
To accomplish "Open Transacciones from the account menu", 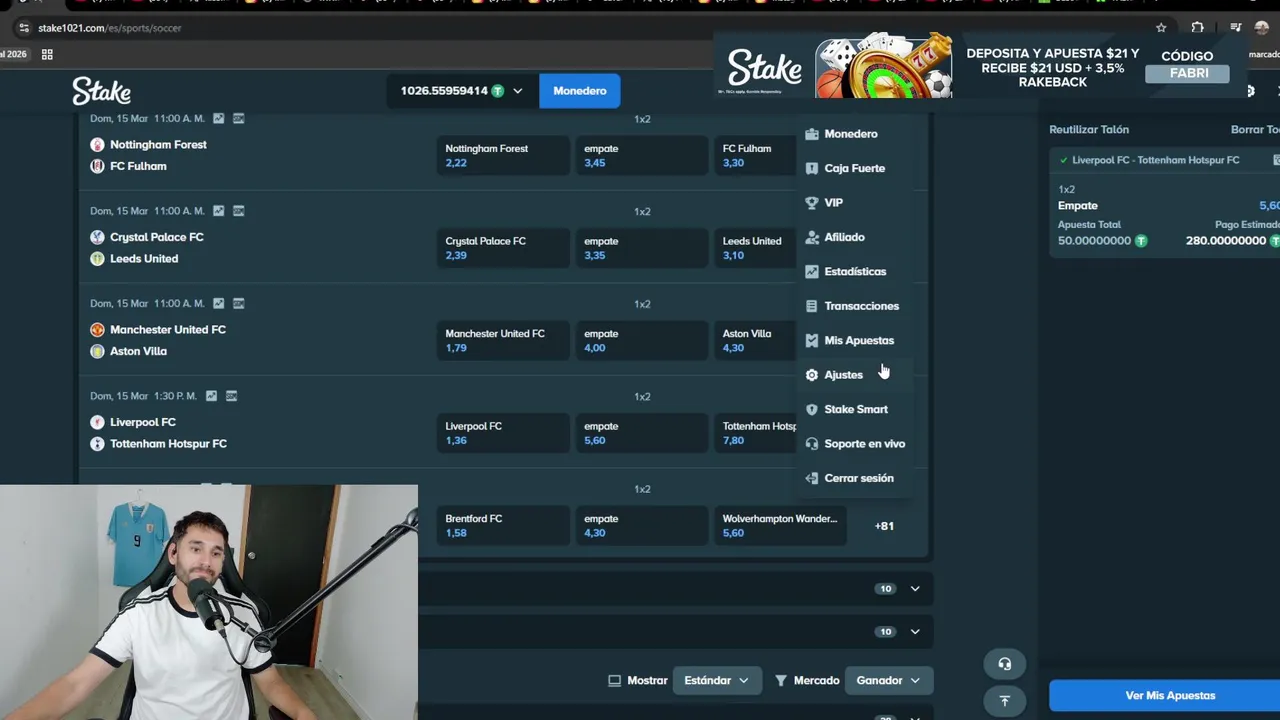I will (861, 306).
